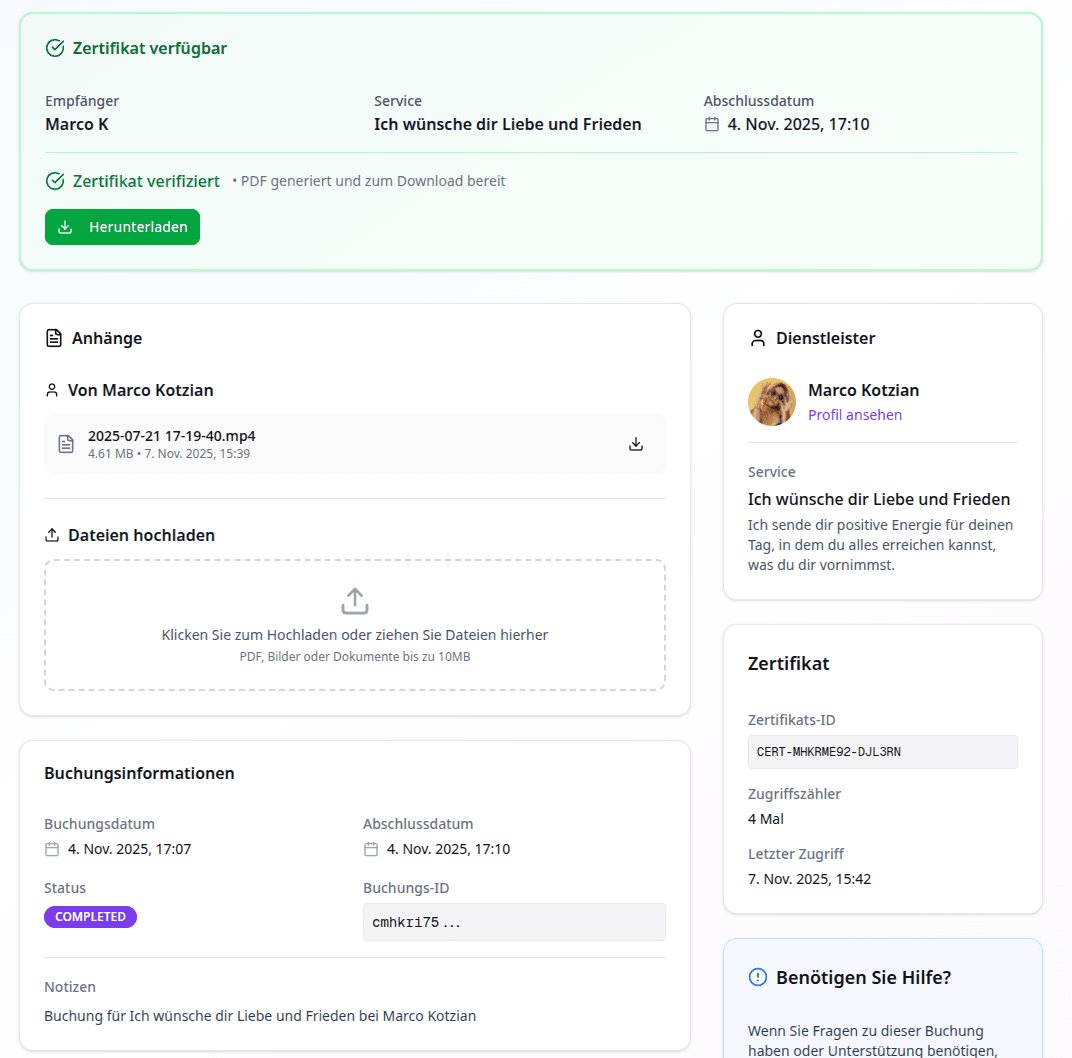
Task: Download the 2025-07-21 17-19-40.mp4 attachment
Action: 636,444
